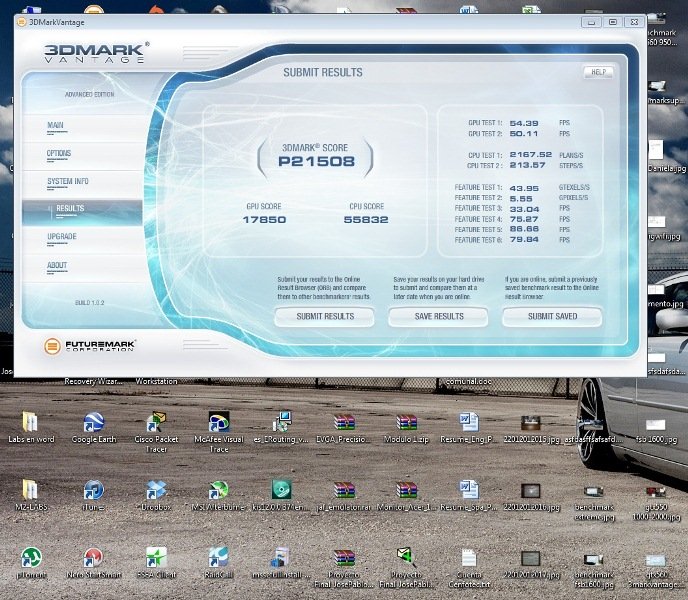Select the mssefullinstall installer icon
Image resolution: width=688 pixels, height=600 pixels.
[281, 557]
